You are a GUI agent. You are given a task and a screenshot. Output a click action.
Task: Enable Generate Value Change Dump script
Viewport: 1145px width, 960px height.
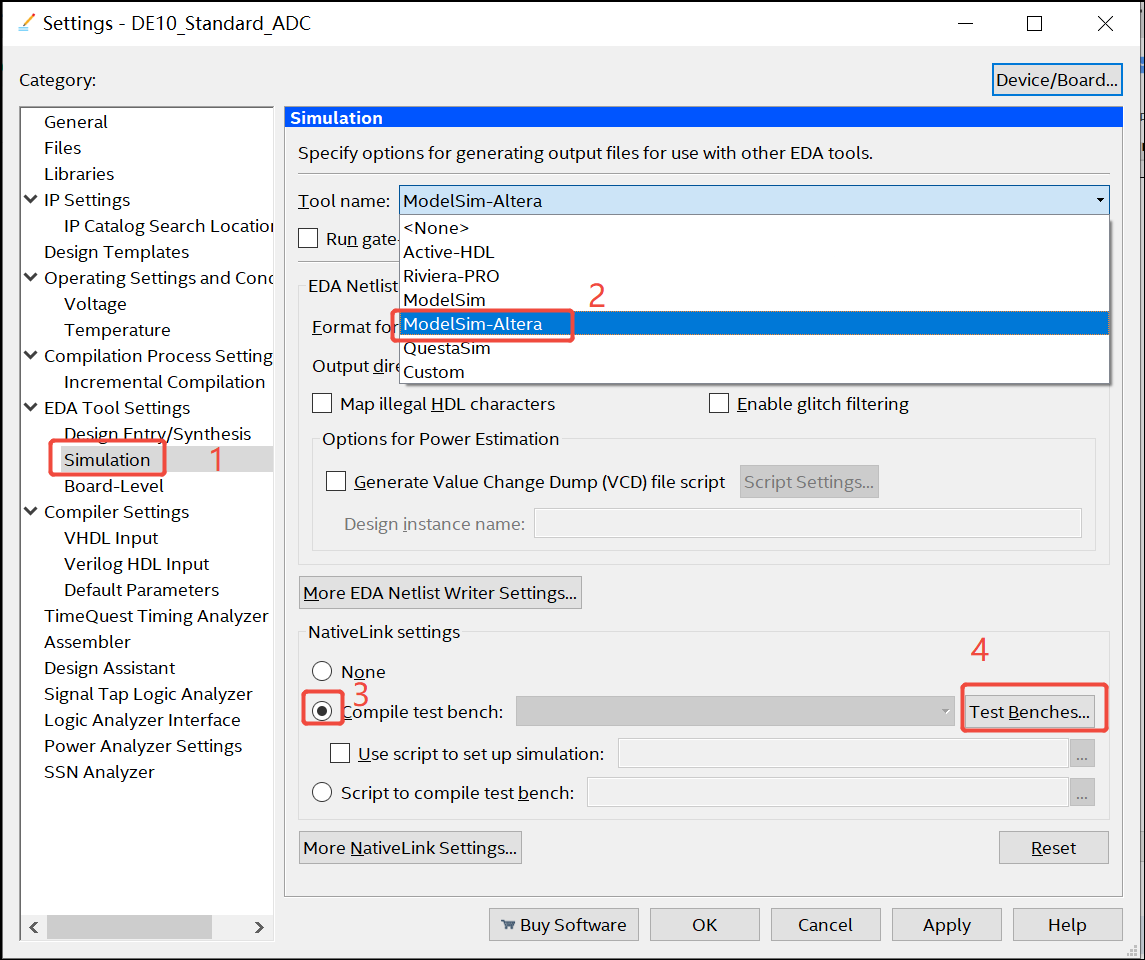[x=336, y=482]
